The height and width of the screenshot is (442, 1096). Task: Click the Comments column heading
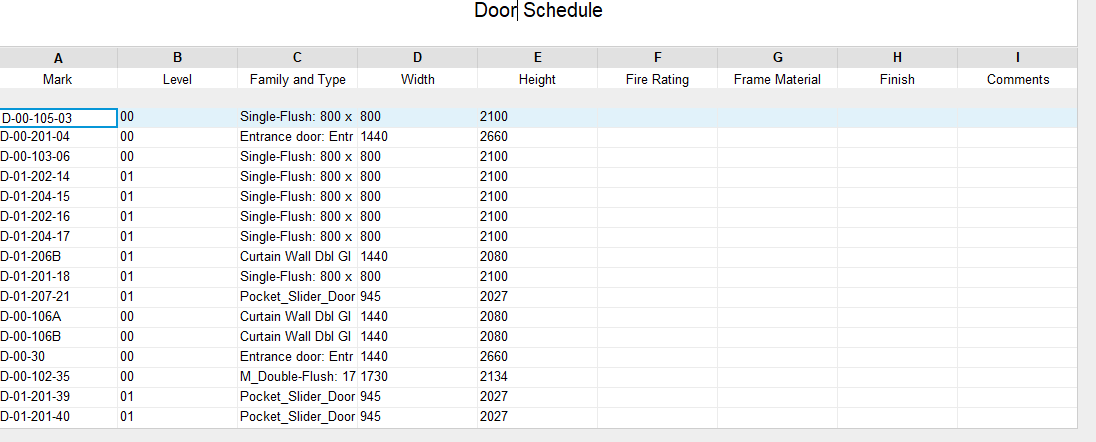point(1018,80)
